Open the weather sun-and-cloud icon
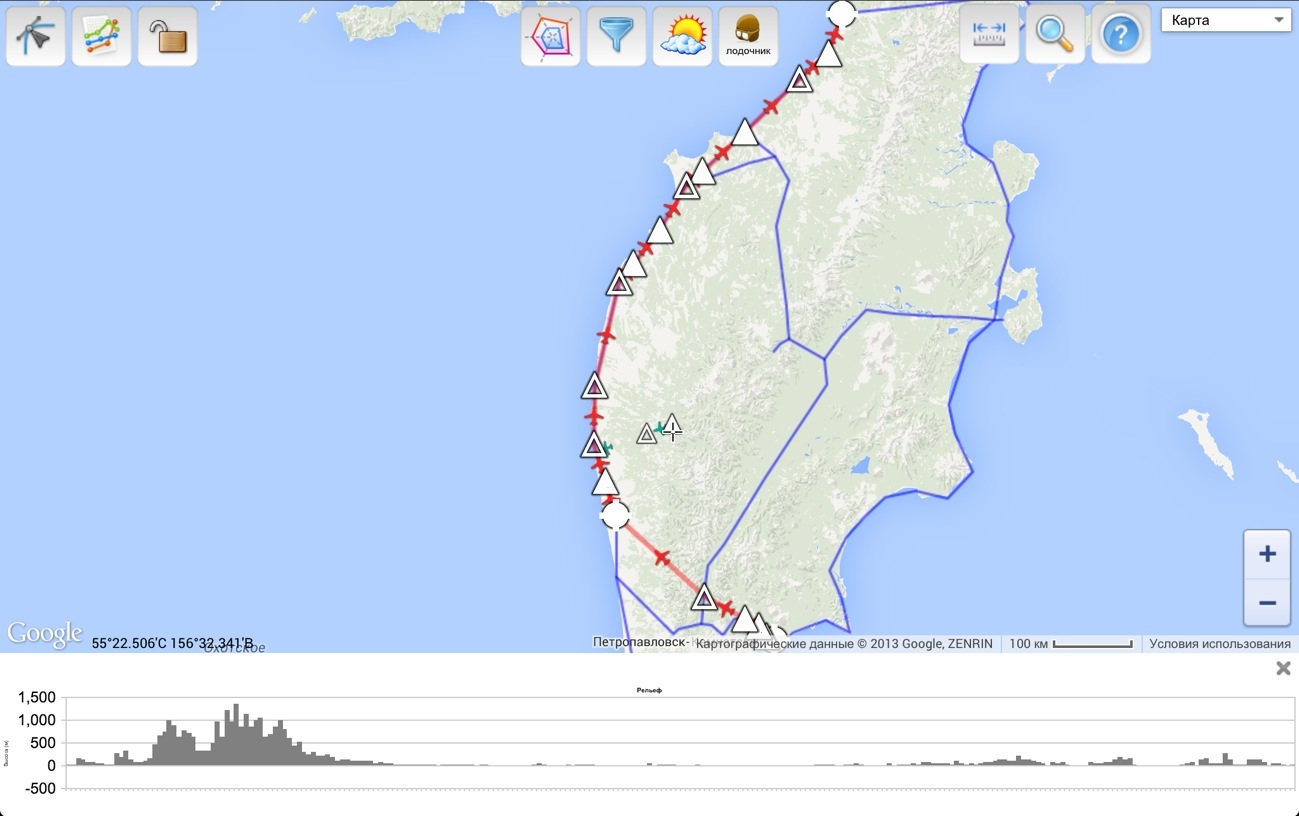Screen dimensions: 1299x816 click(682, 37)
